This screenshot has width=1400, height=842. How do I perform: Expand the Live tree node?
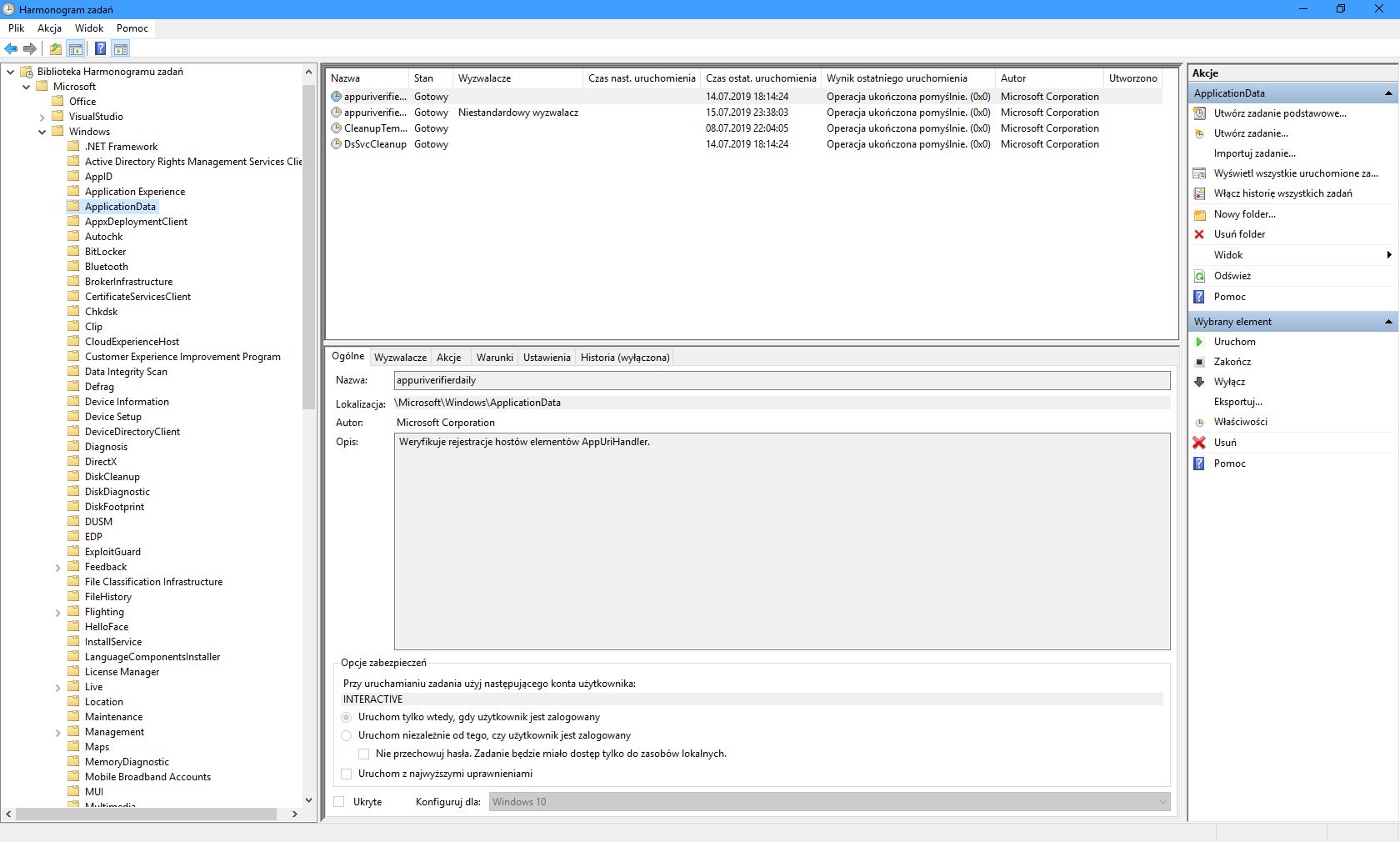click(57, 687)
